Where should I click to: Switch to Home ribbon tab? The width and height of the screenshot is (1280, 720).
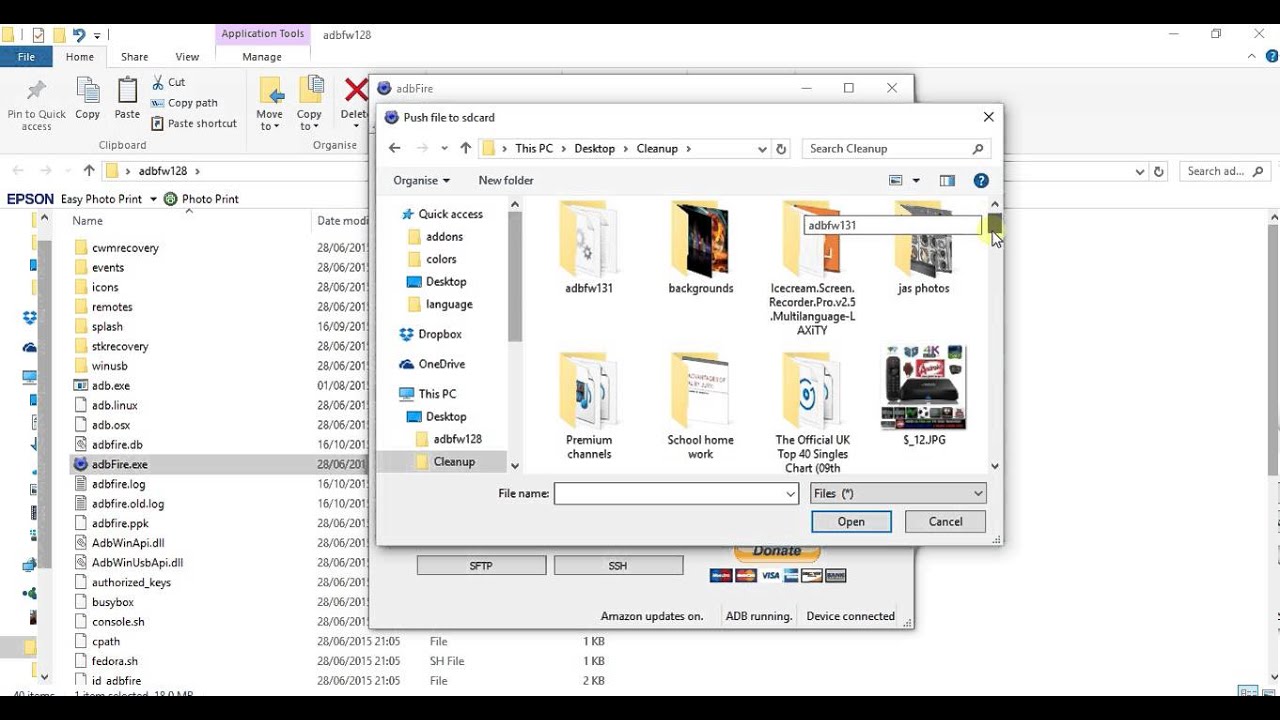pyautogui.click(x=80, y=57)
